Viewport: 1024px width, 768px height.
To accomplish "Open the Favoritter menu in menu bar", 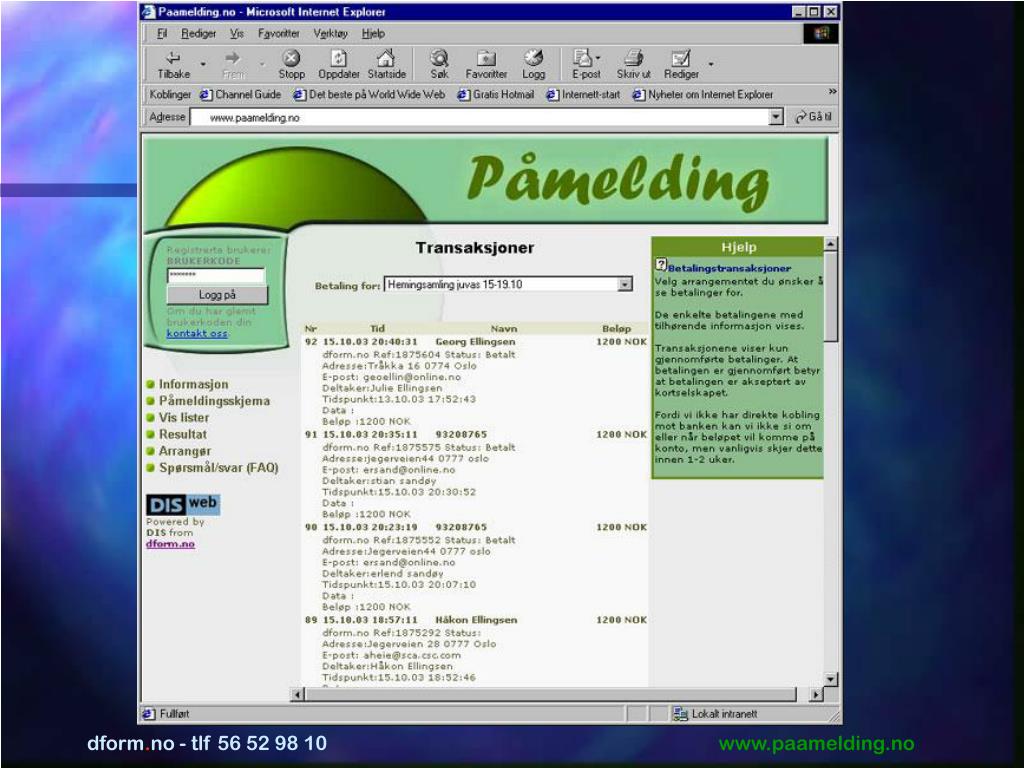I will click(x=278, y=33).
